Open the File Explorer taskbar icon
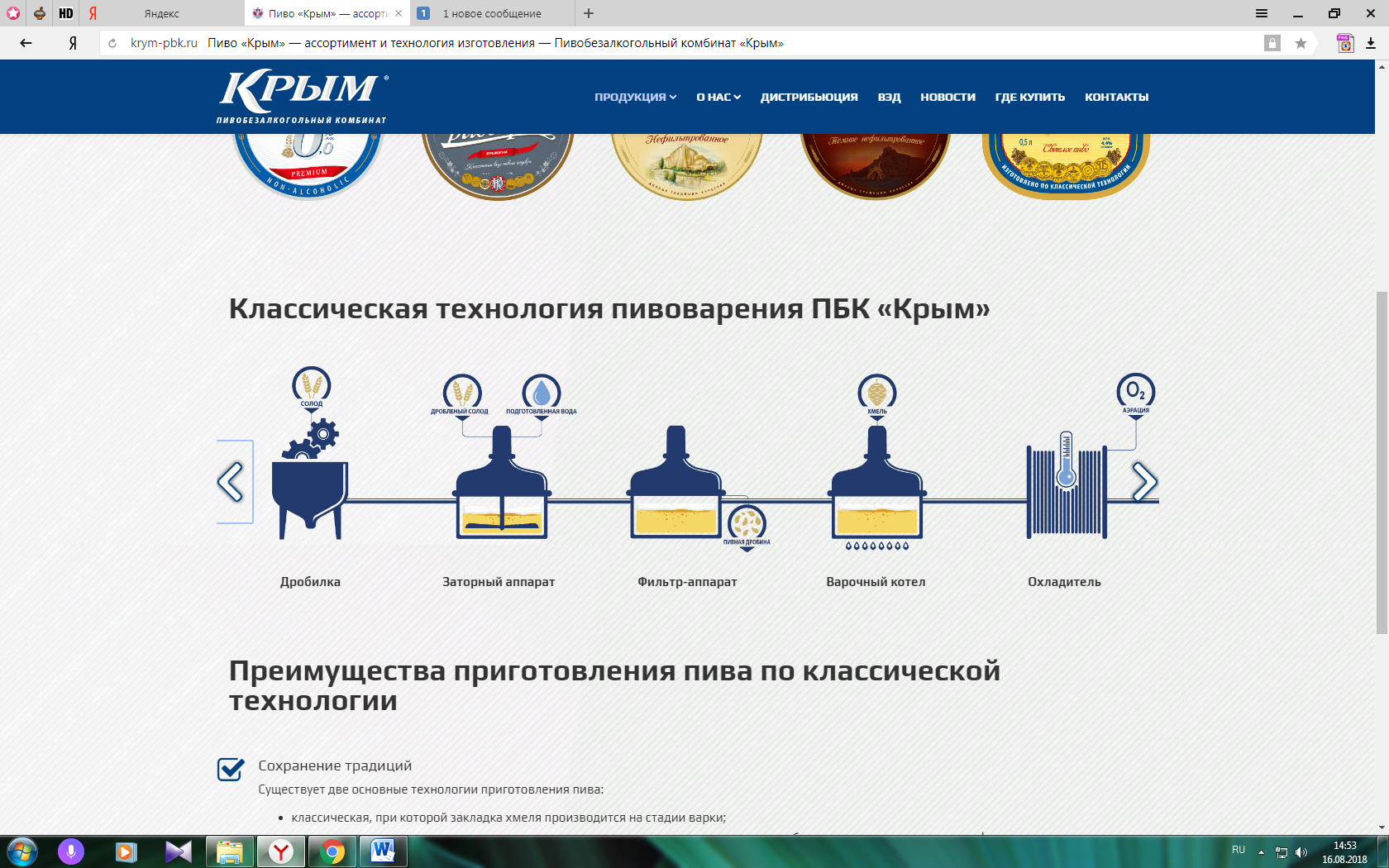The height and width of the screenshot is (868, 1389). [x=229, y=851]
